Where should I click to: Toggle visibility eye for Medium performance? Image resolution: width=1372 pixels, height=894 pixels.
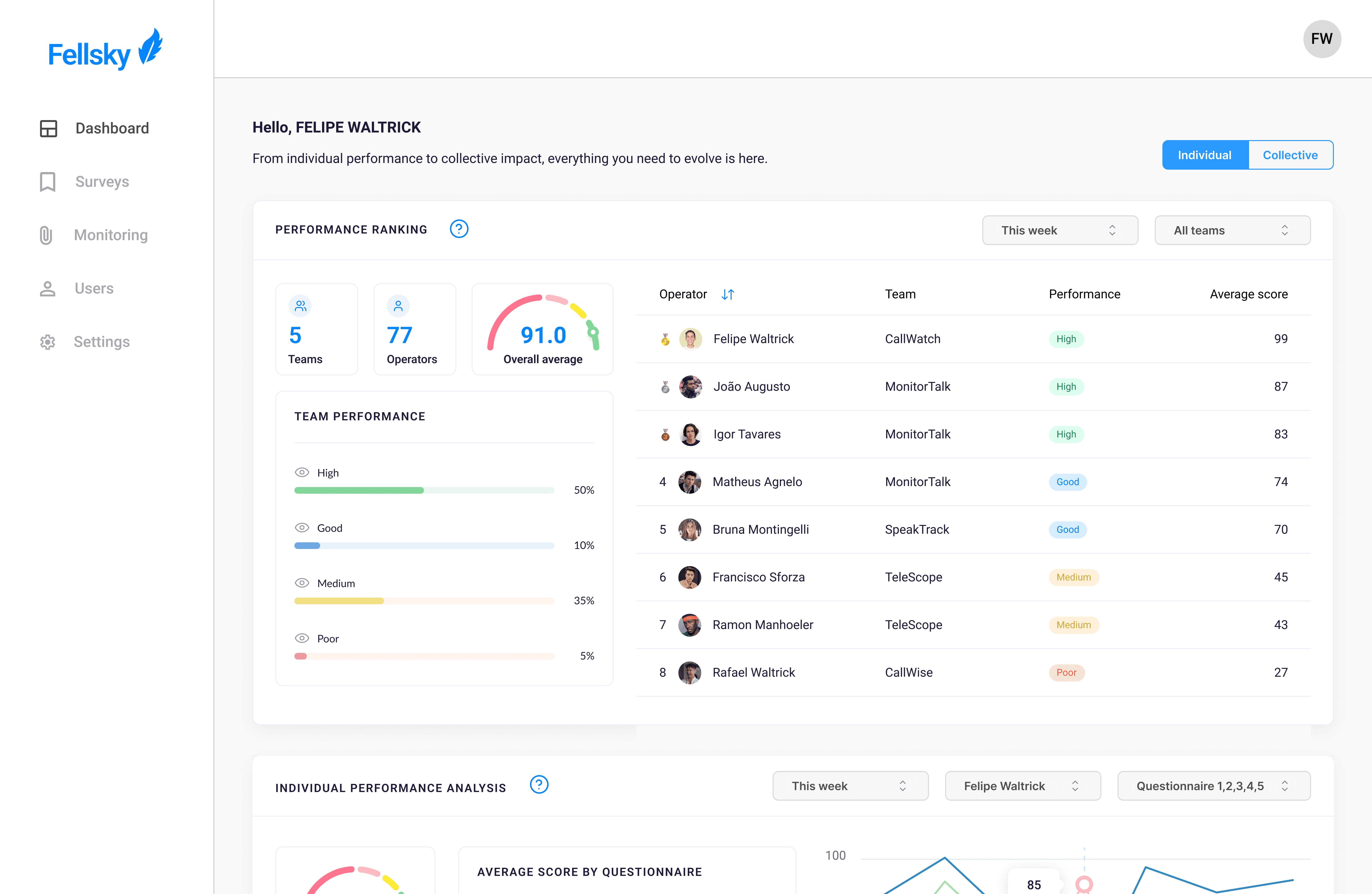click(x=302, y=583)
